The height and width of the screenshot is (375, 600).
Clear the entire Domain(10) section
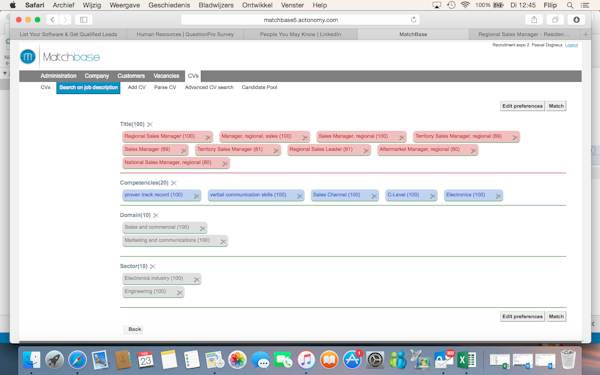(156, 215)
